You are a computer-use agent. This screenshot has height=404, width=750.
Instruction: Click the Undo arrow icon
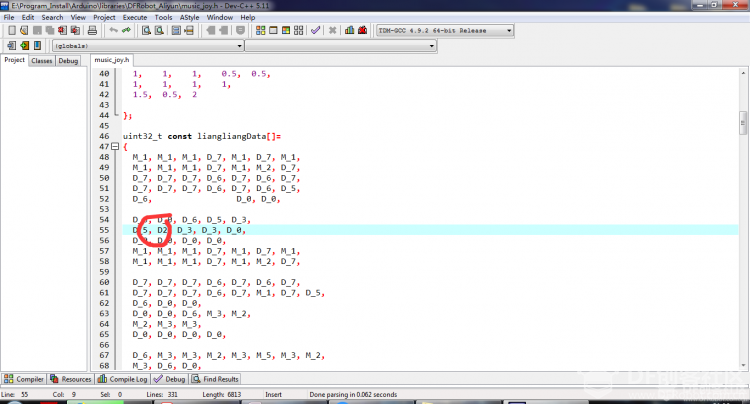click(x=113, y=30)
